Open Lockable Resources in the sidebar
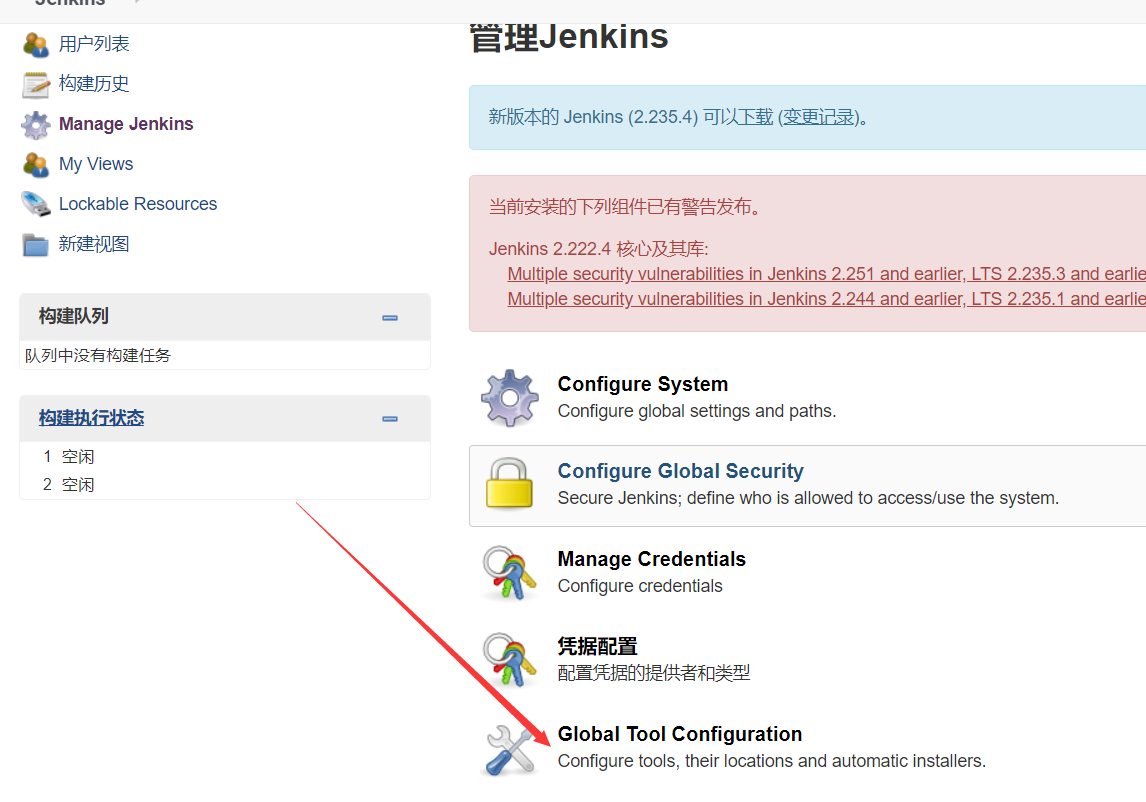 (x=137, y=204)
